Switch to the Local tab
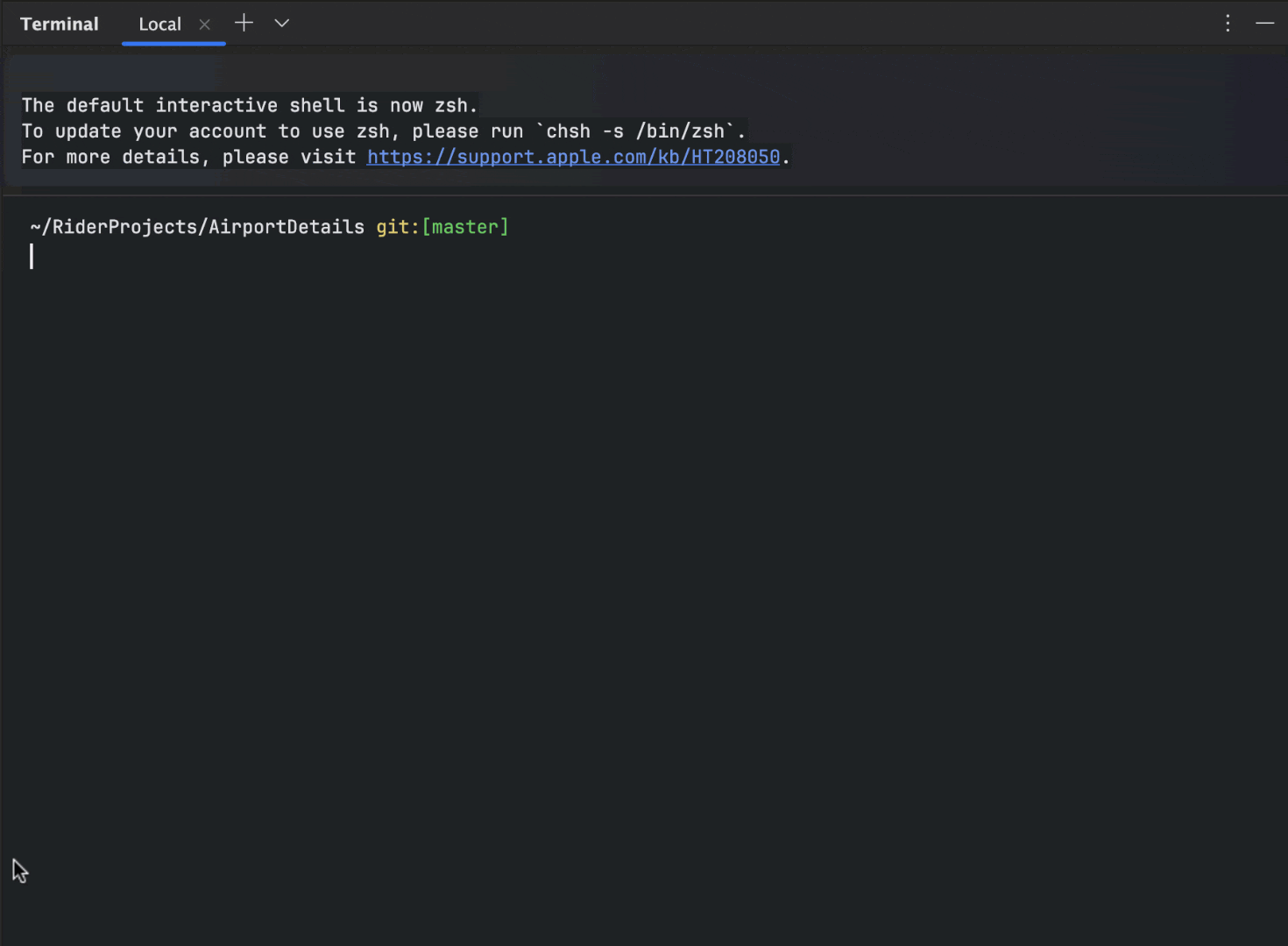1288x946 pixels. tap(159, 25)
